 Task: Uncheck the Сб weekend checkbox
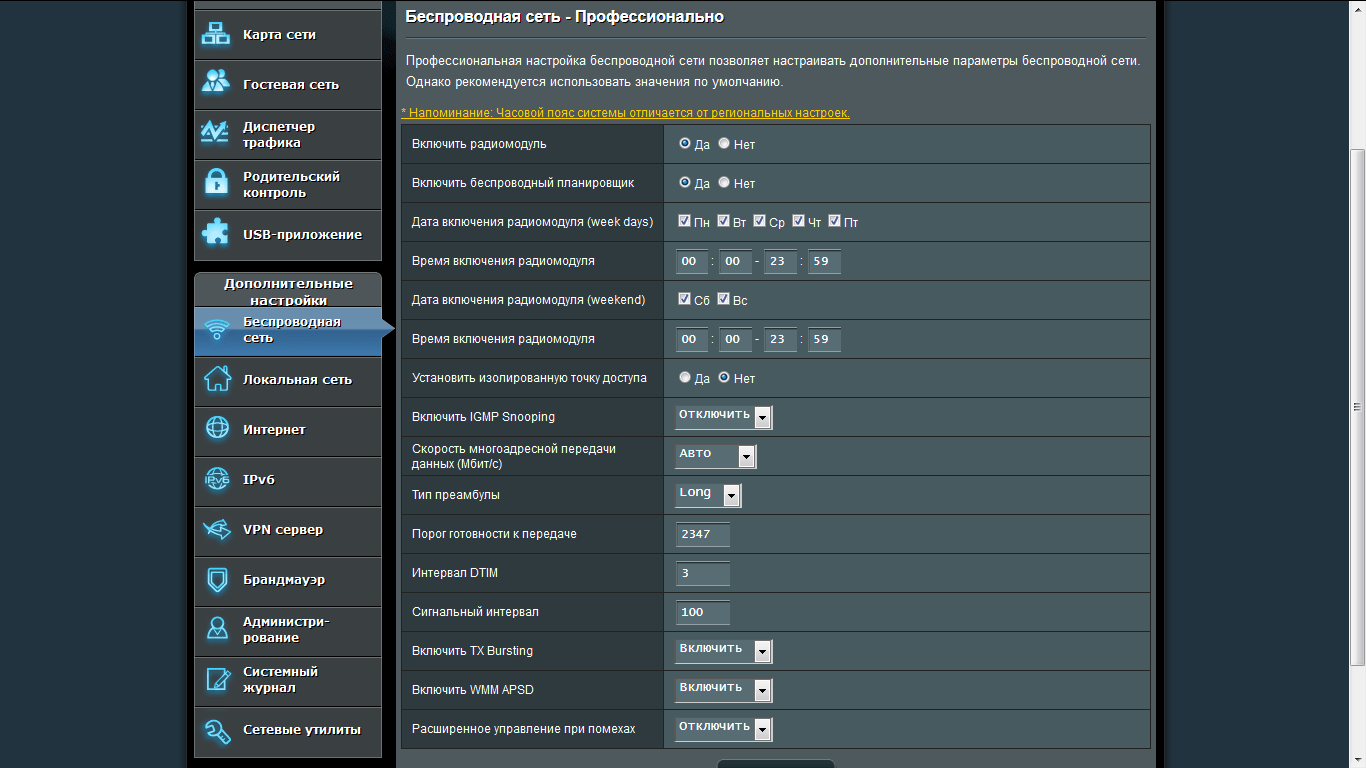click(x=685, y=299)
